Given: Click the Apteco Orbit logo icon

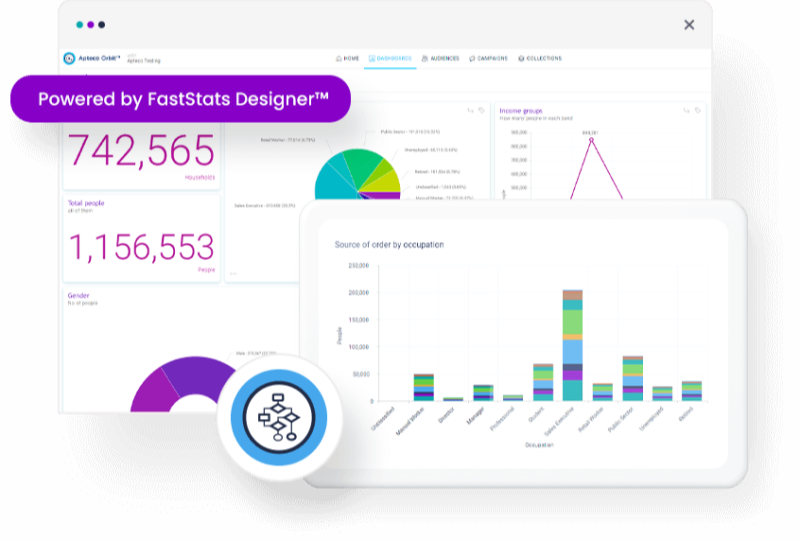Looking at the screenshot, I should coord(69,58).
